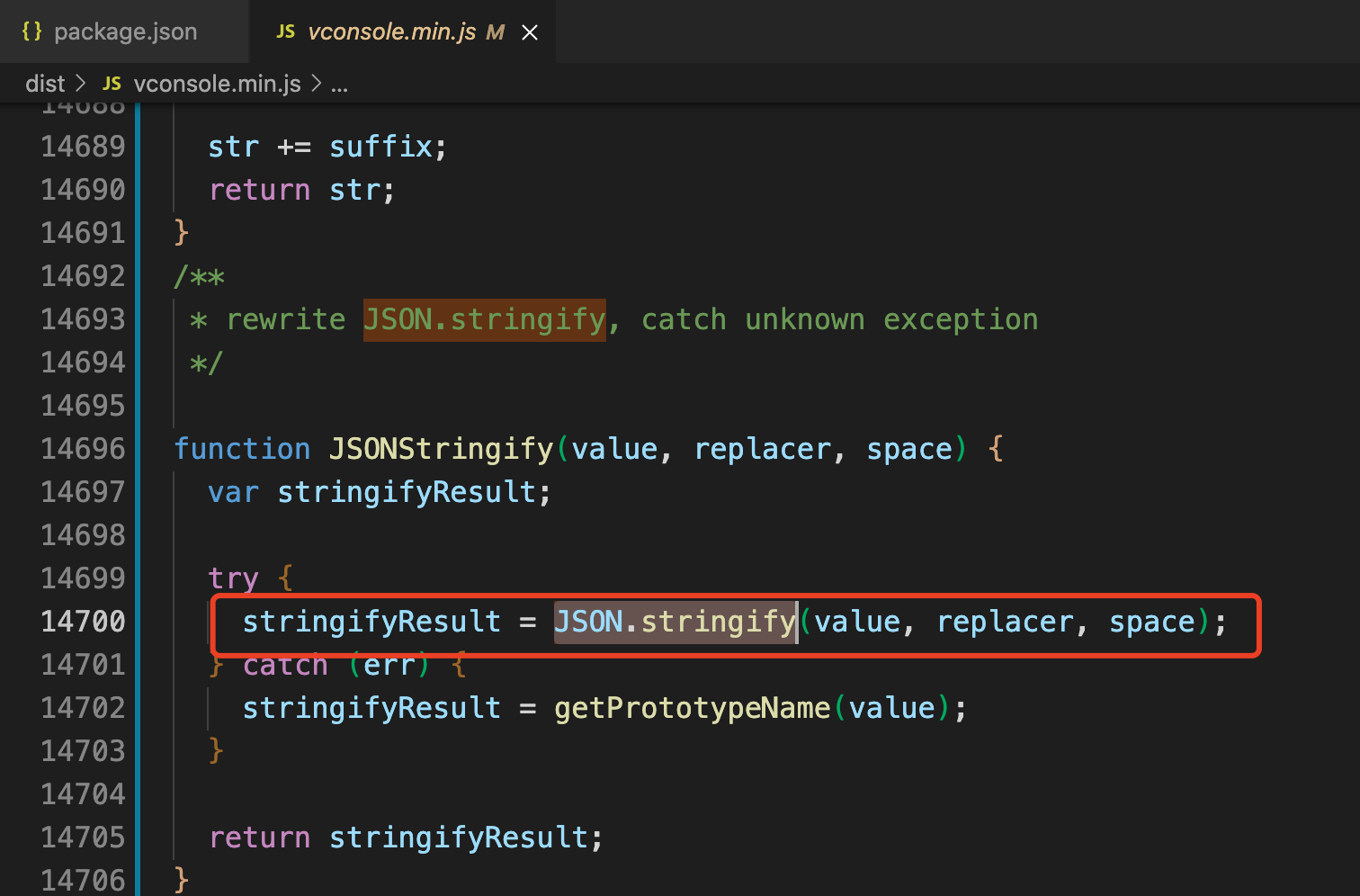Click line number 14696 in the gutter
The width and height of the screenshot is (1360, 896).
click(x=83, y=449)
